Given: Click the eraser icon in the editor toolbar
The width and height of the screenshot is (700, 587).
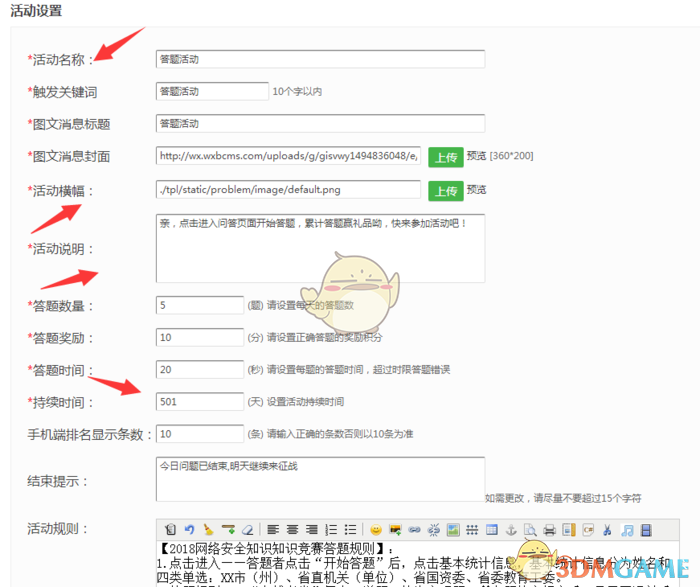Looking at the screenshot, I should 248,530.
